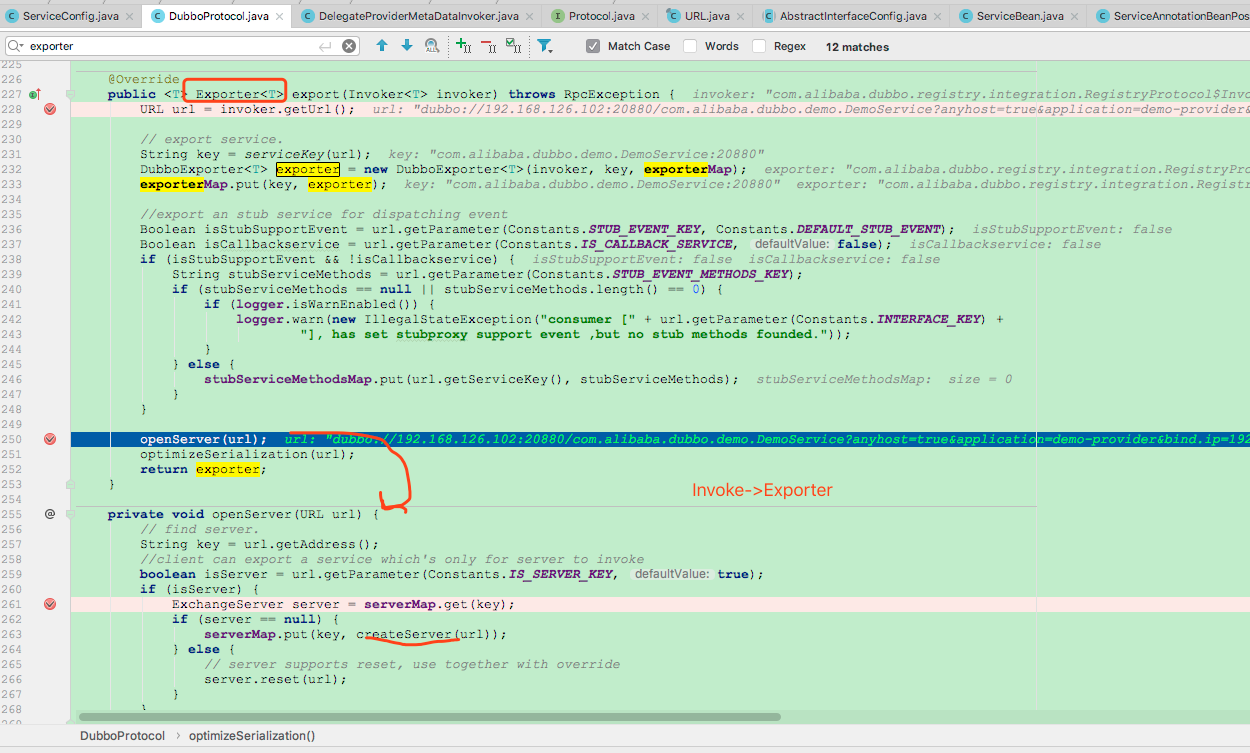Enable the Regex checkbox
Screen dimensions: 1250x753
759,46
